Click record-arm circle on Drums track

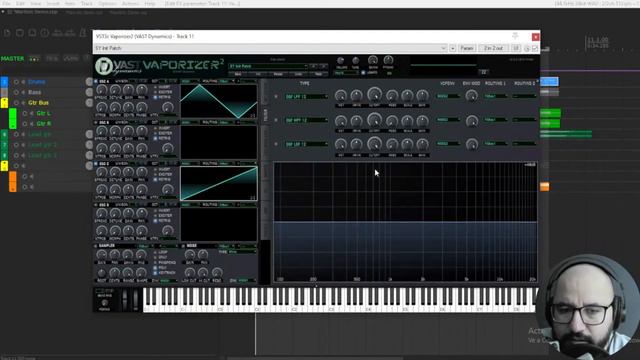coord(16,82)
